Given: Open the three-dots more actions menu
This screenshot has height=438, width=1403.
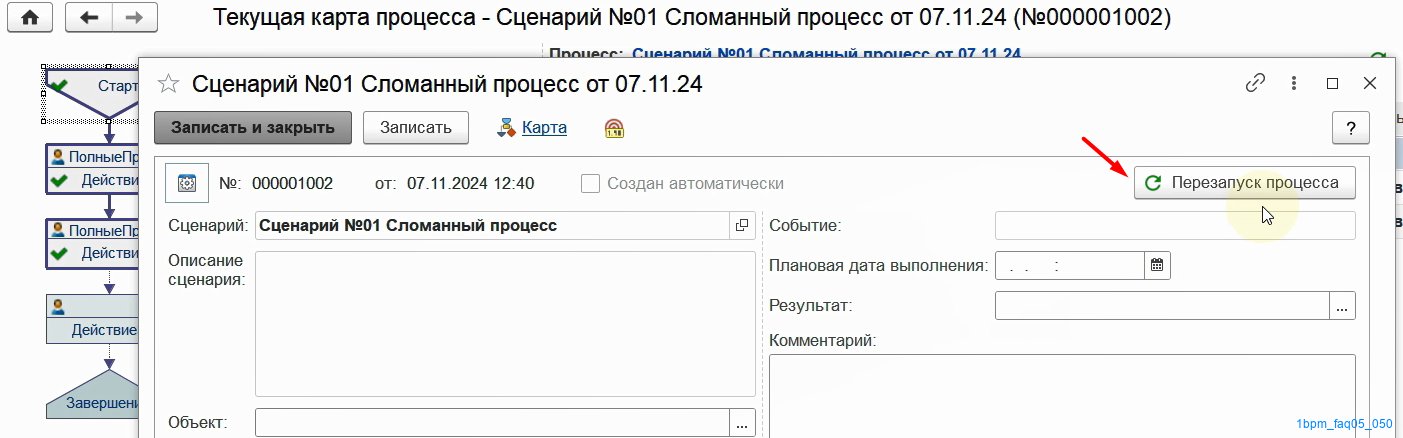Looking at the screenshot, I should [1294, 84].
